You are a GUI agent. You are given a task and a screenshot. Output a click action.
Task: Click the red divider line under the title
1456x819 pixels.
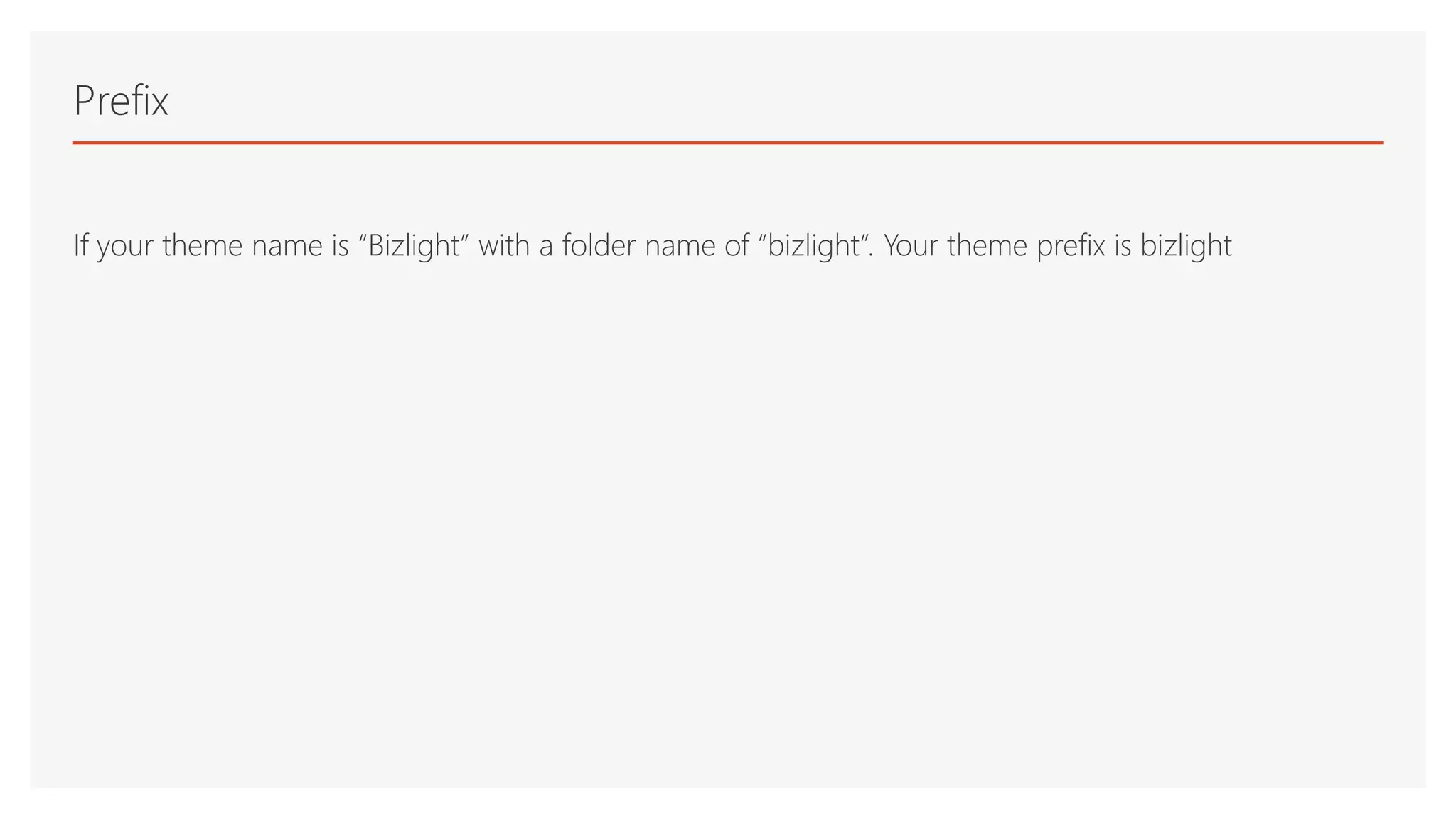727,143
